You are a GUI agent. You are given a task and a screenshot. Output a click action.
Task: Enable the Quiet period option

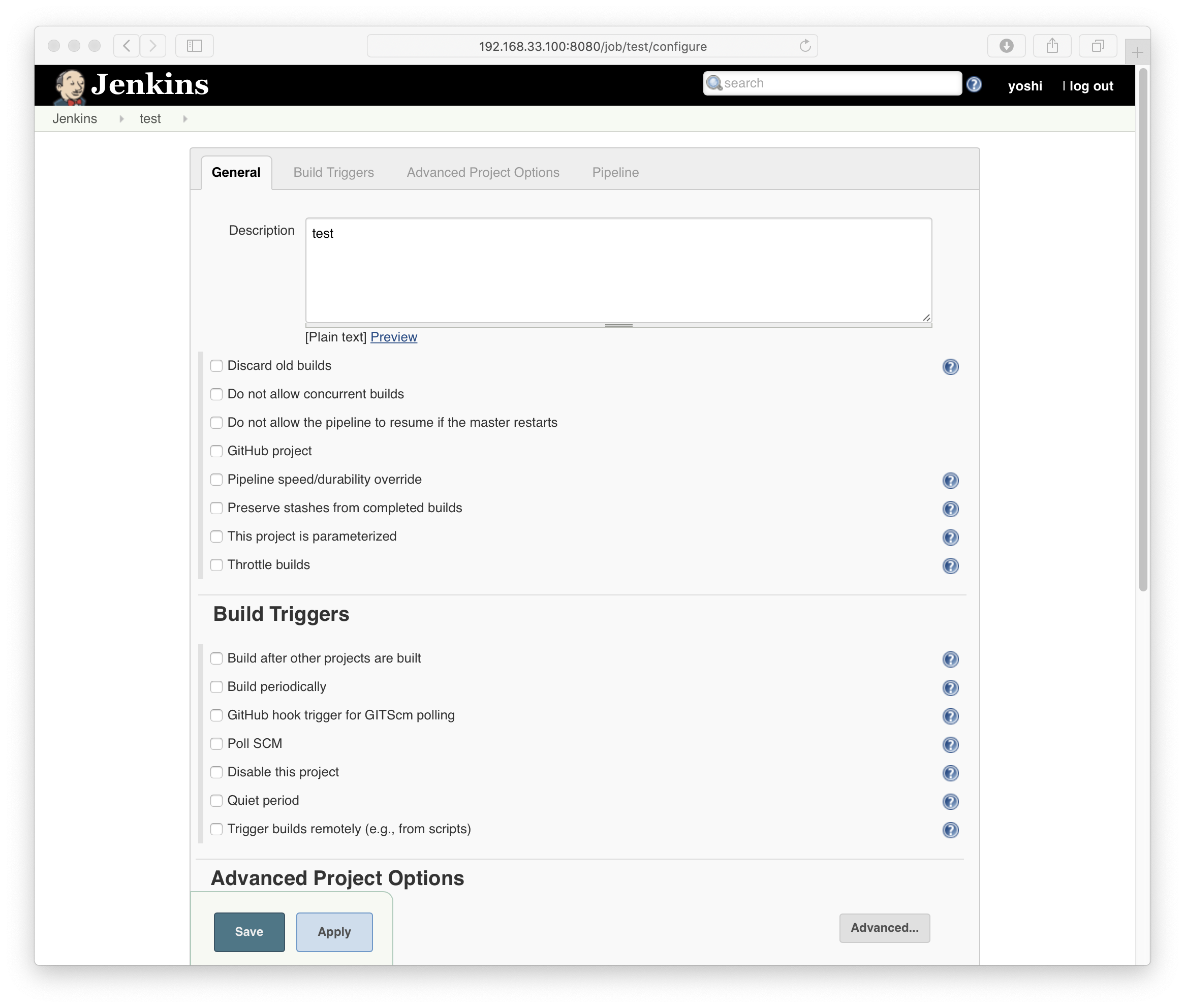(x=216, y=801)
